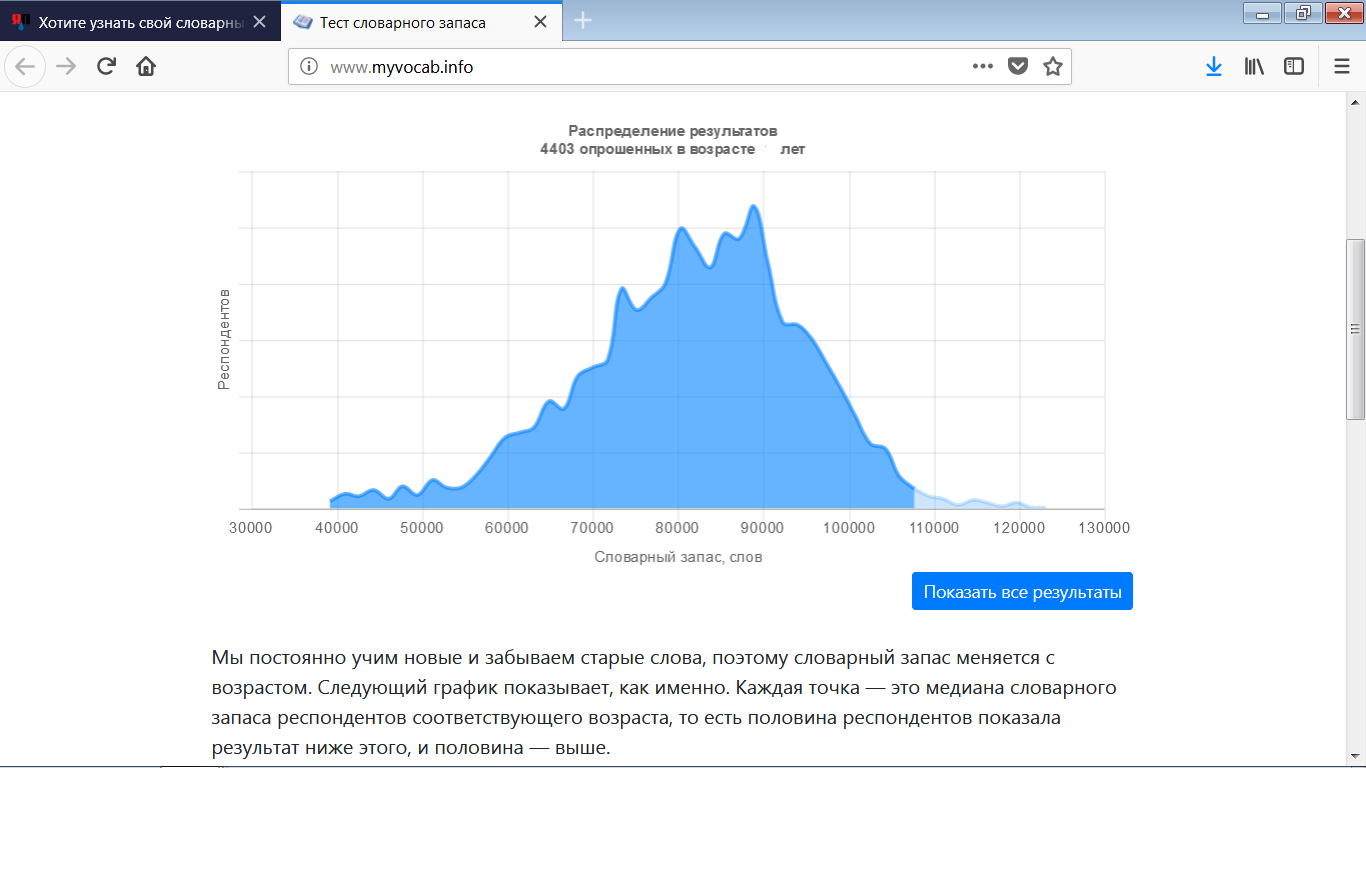Open the page actions three-dot menu
1366x895 pixels.
(982, 67)
